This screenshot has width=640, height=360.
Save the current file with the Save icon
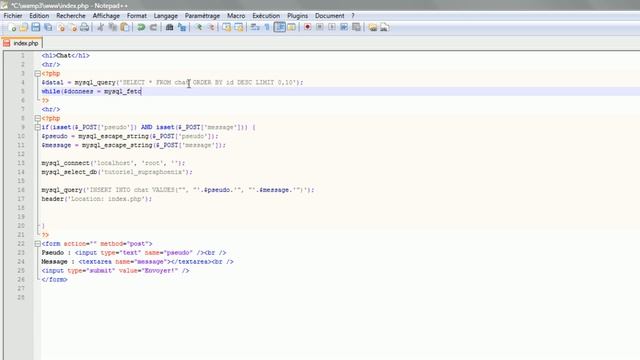(36, 27)
